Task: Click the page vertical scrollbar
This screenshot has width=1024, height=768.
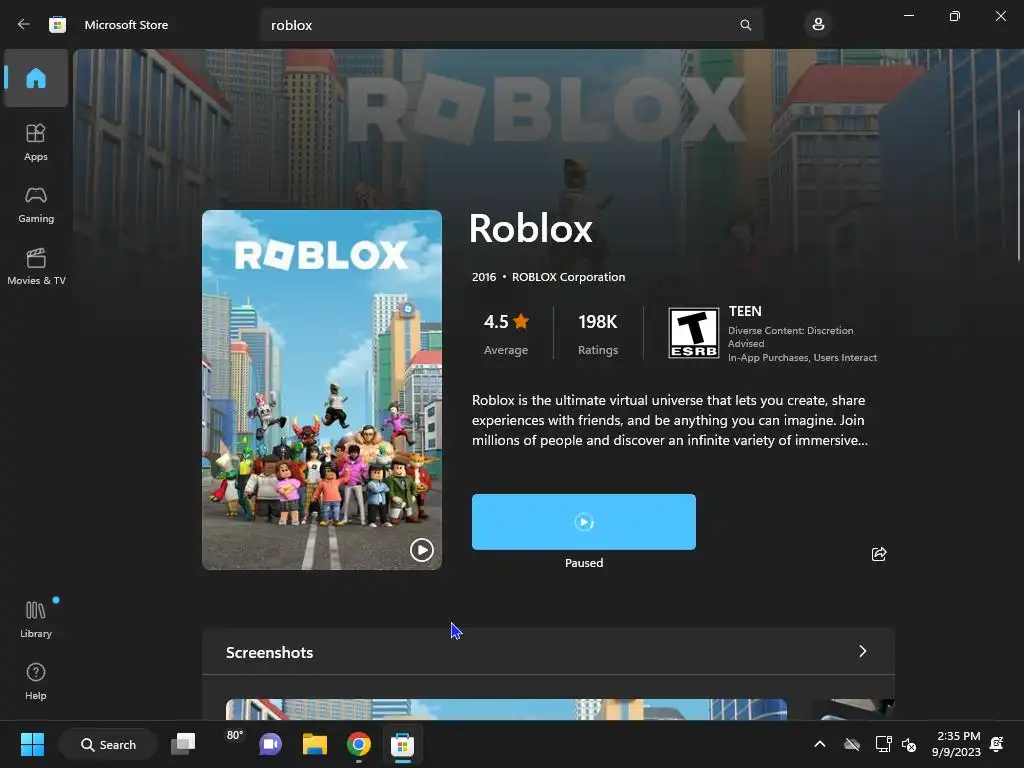Action: point(1019,186)
